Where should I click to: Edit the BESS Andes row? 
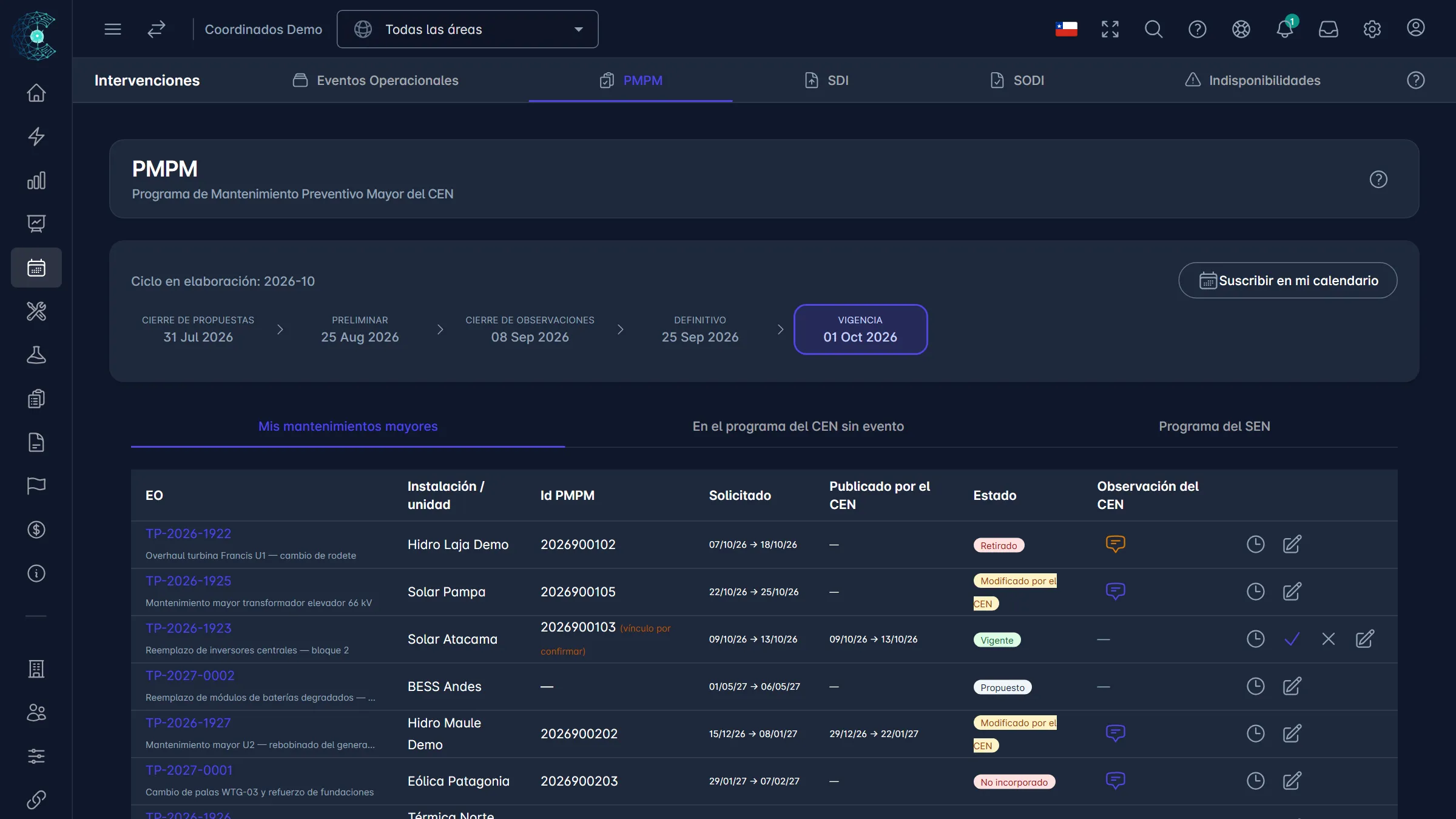[1292, 686]
